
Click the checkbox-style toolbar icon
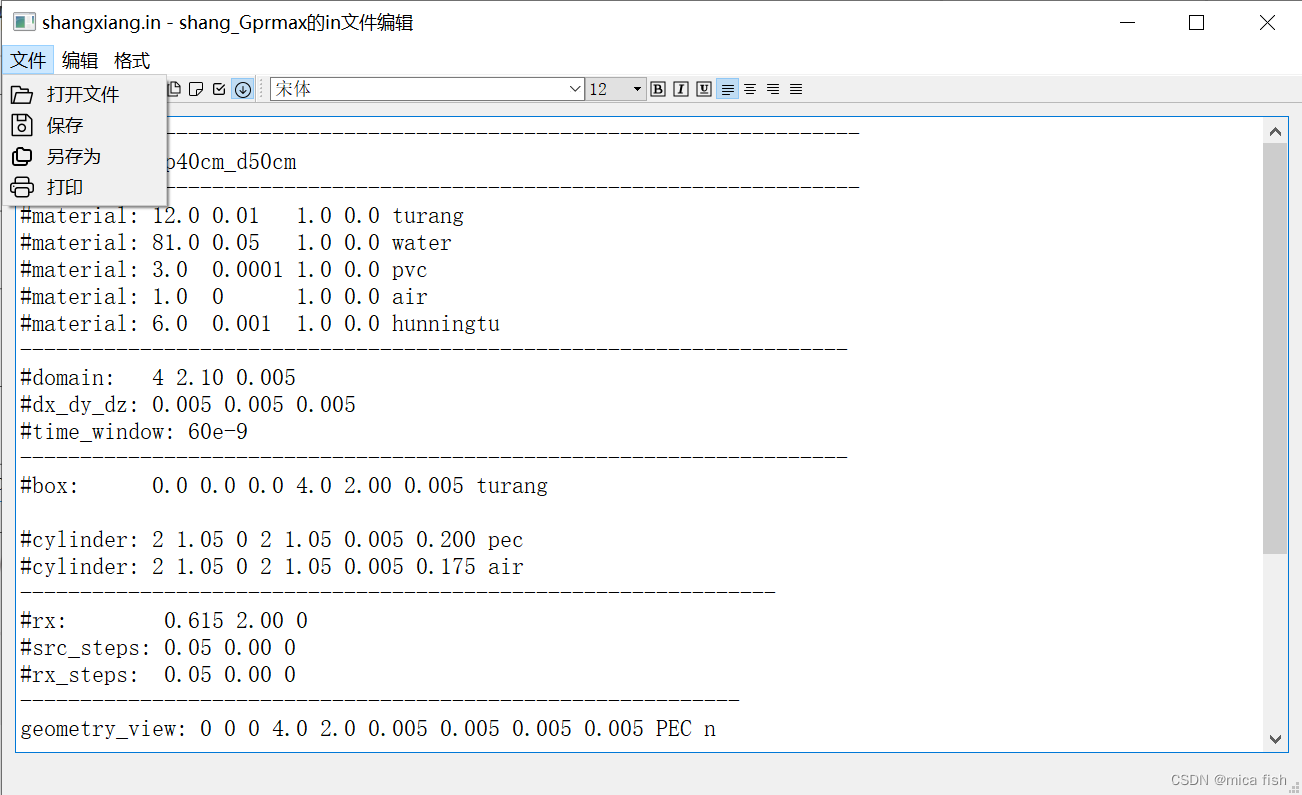[x=220, y=89]
